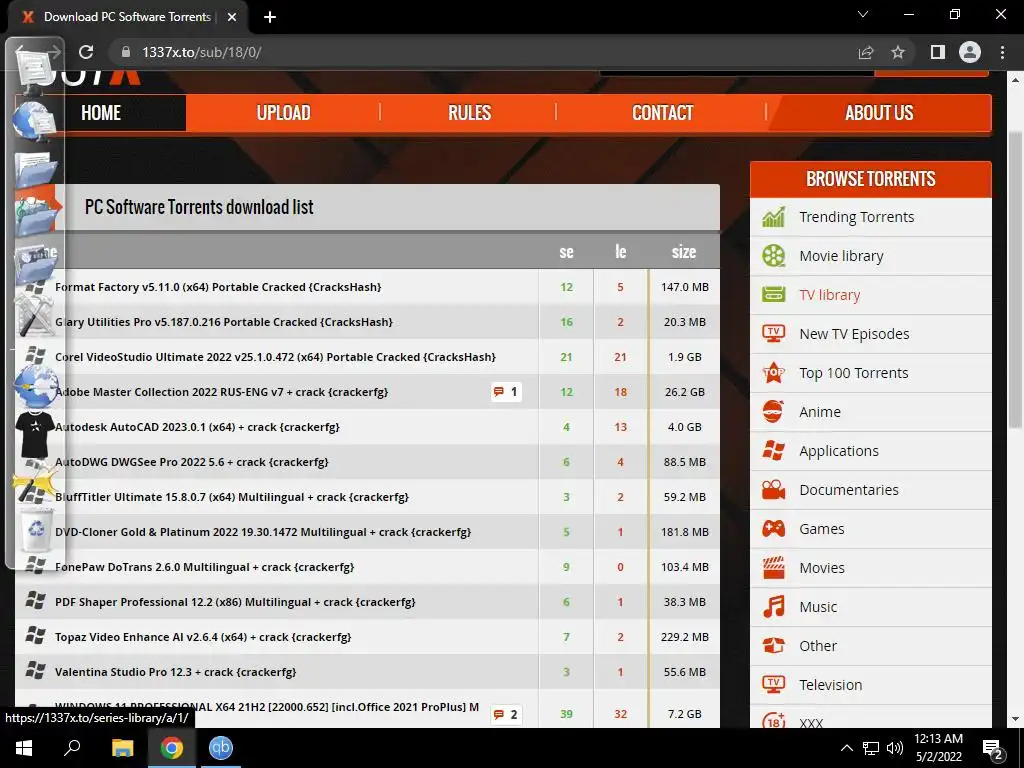Click comment badge on Windows 11 Professional row
This screenshot has height=768, width=1024.
[506, 714]
